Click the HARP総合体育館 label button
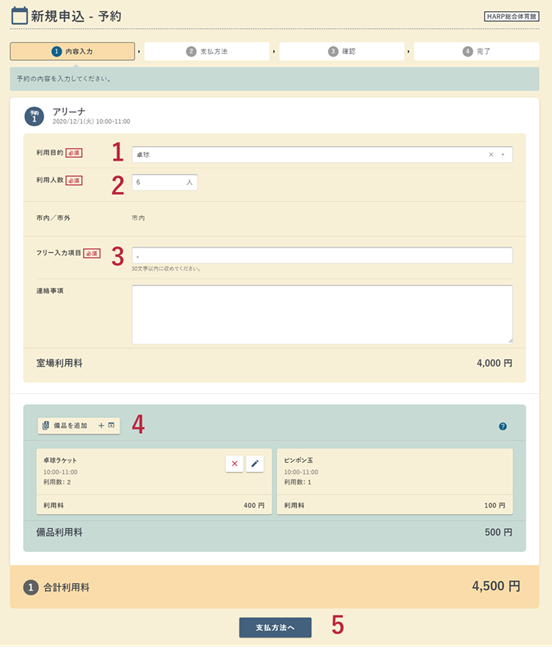The height and width of the screenshot is (655, 552). (511, 16)
